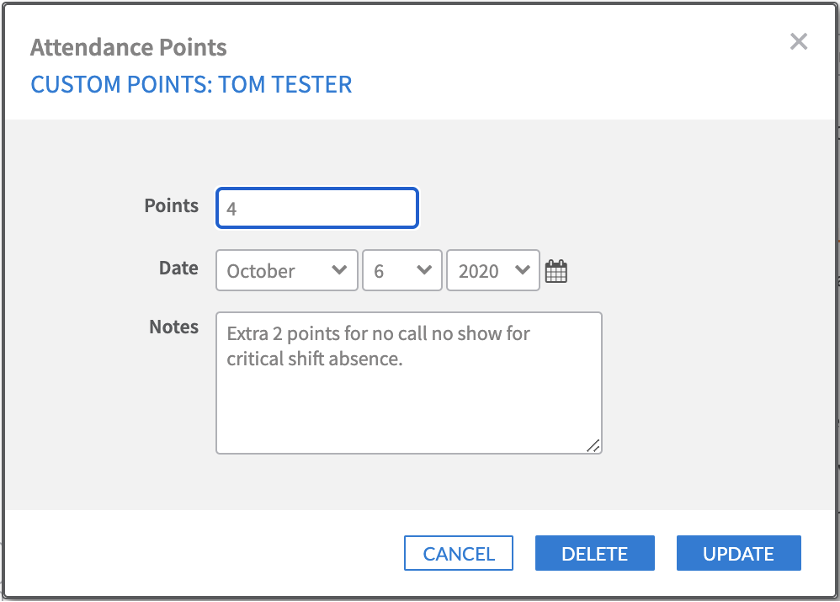Click the Points field label
Image resolution: width=840 pixels, height=602 pixels.
(171, 206)
